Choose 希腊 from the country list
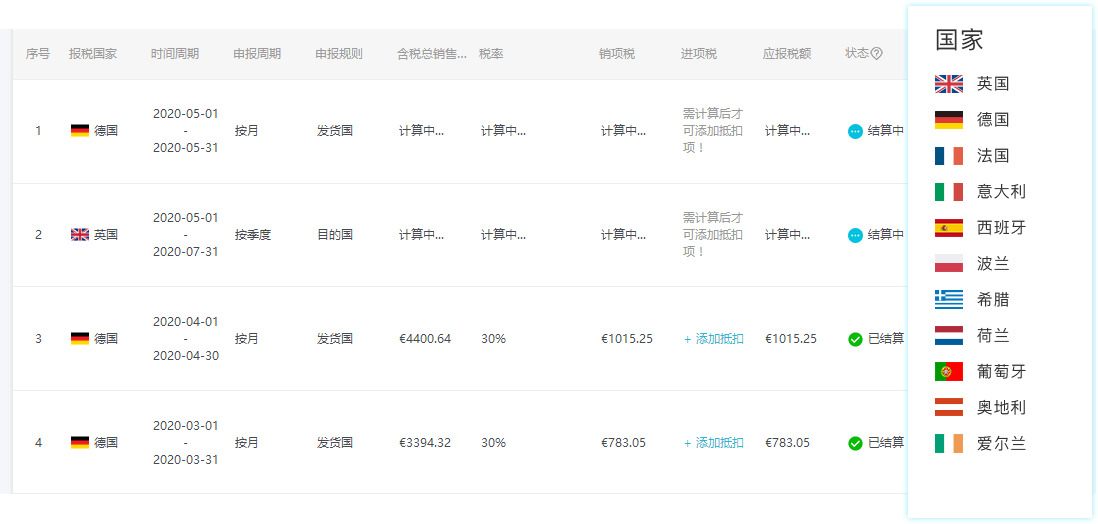This screenshot has width=1098, height=524. click(x=993, y=299)
